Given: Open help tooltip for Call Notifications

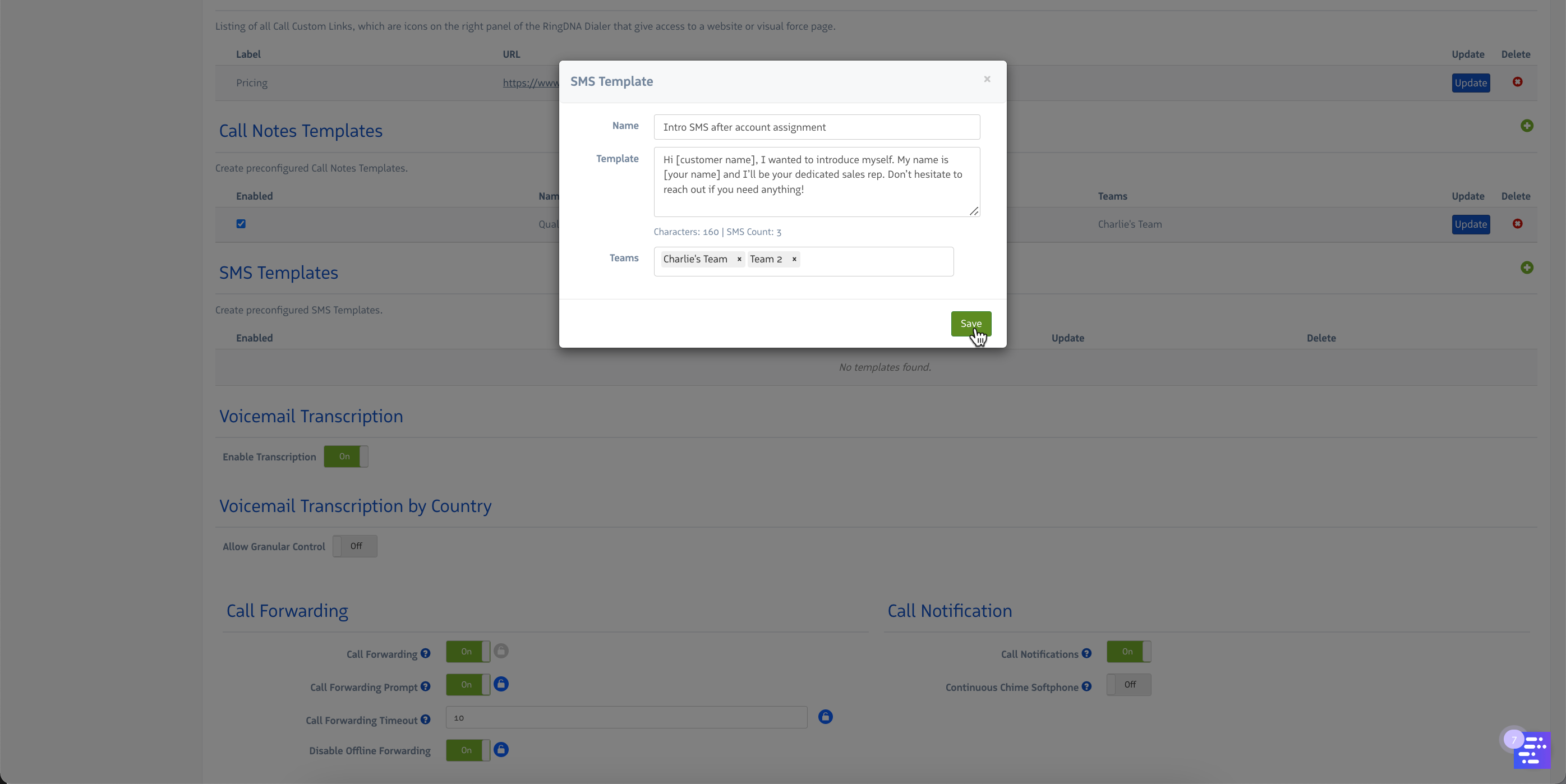Looking at the screenshot, I should tap(1086, 653).
